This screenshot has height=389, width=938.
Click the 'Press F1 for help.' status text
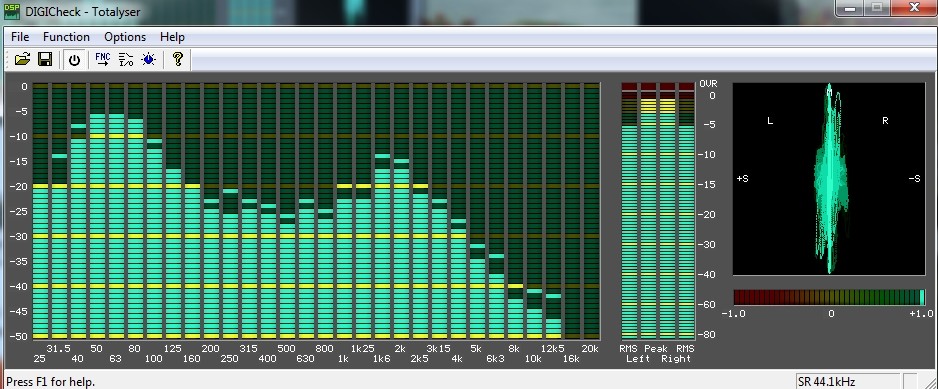coord(51,381)
